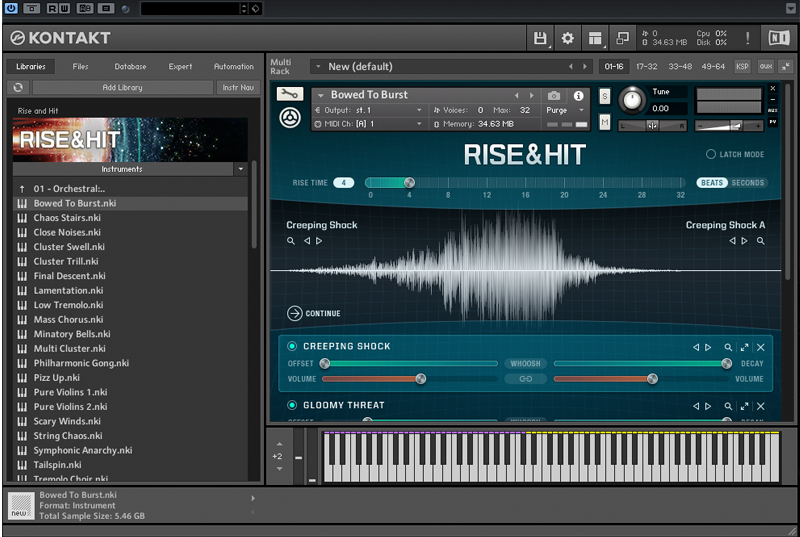800x537 pixels.
Task: Click the Rise & Hit instrument logo icon
Action: click(x=290, y=118)
